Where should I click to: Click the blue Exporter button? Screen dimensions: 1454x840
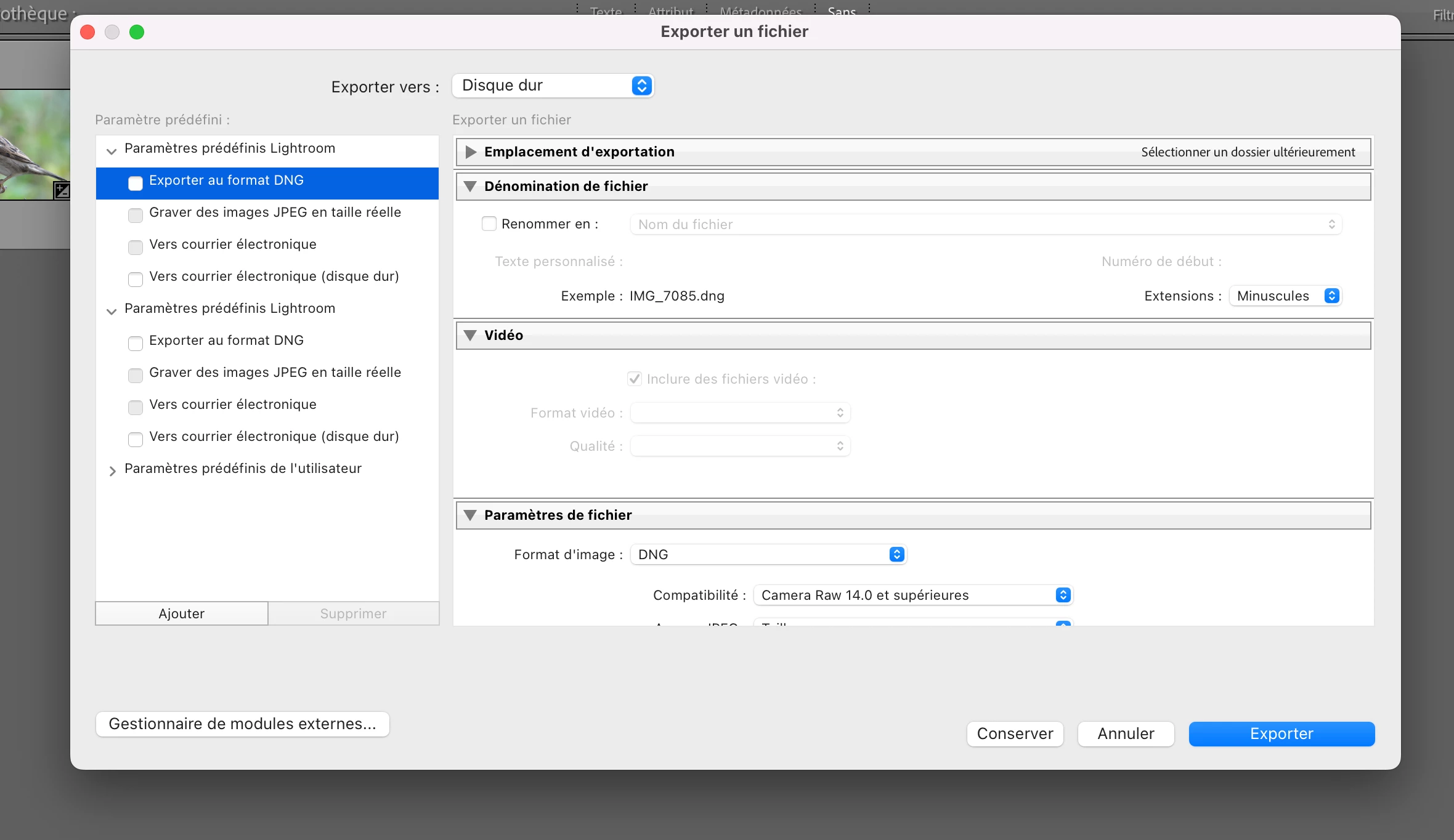[x=1281, y=733]
